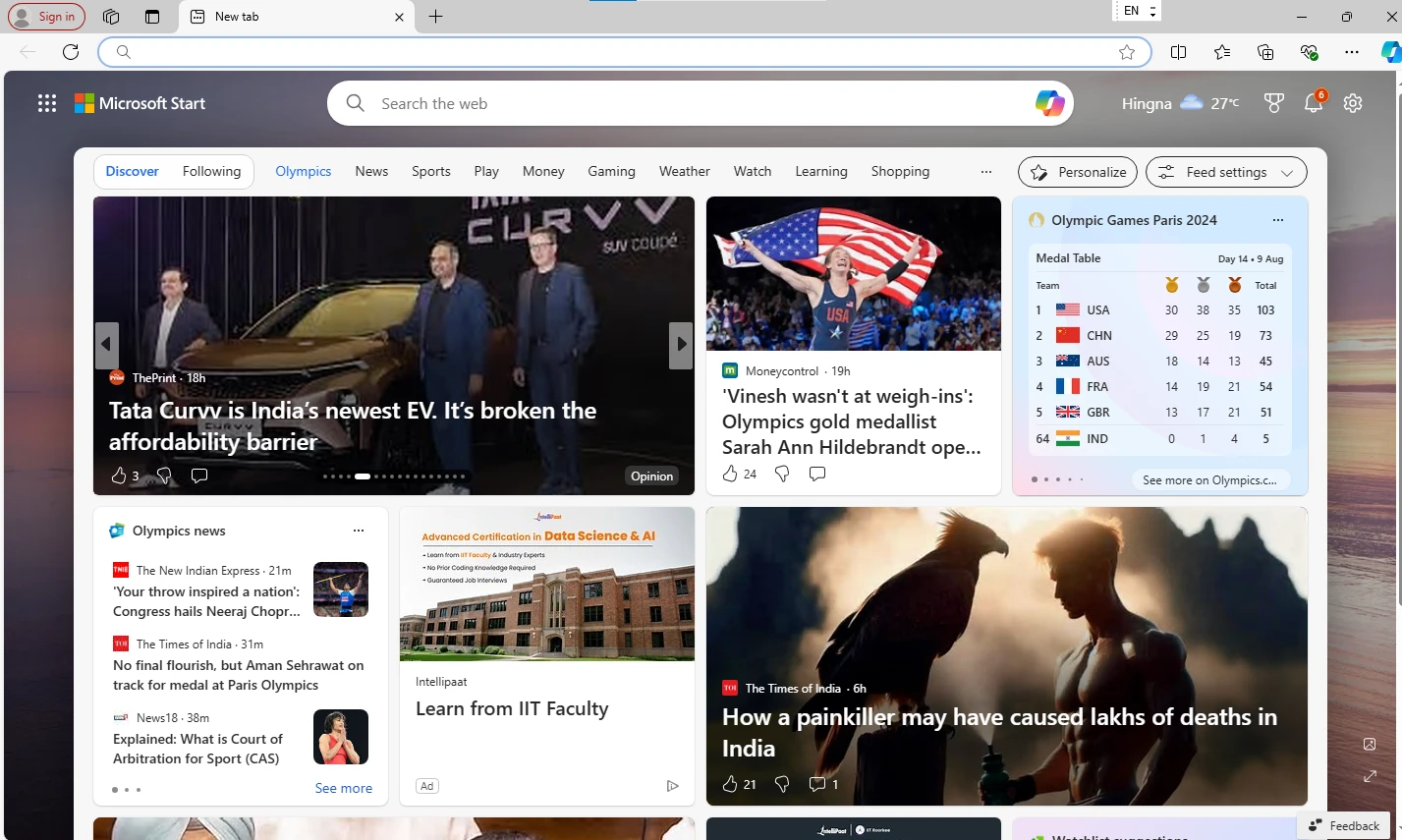The height and width of the screenshot is (840, 1402).
Task: Open Copilot from the search box
Action: [1049, 103]
